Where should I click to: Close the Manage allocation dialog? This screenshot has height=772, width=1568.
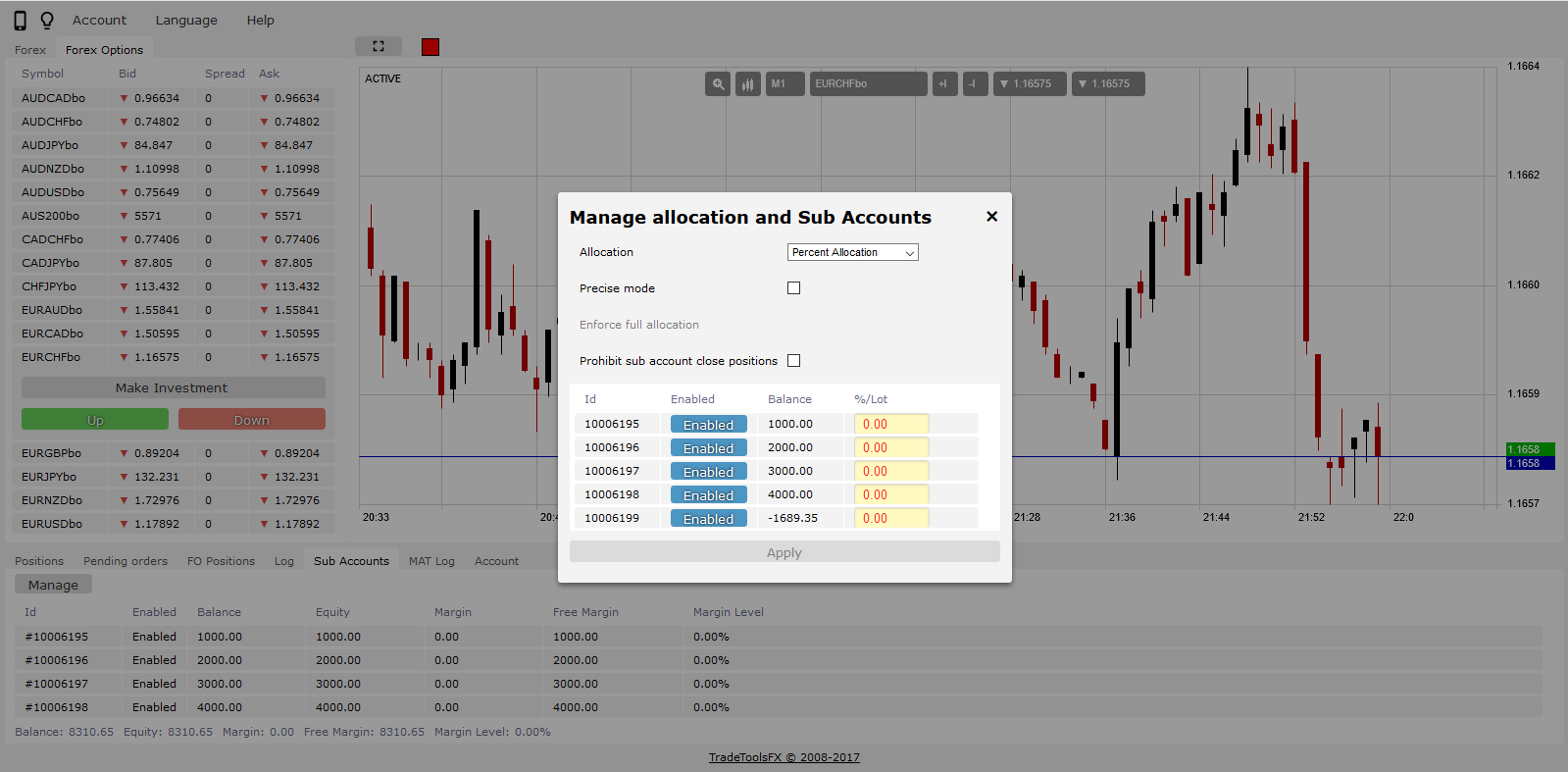(x=991, y=217)
